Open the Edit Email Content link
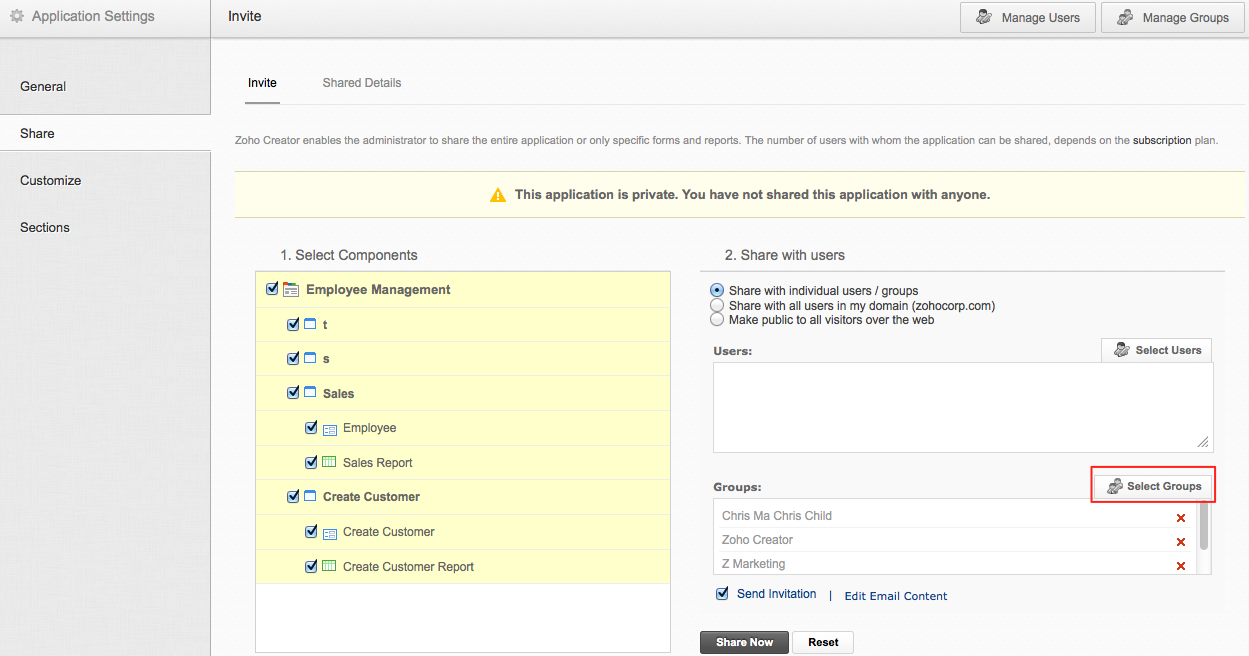Screen dimensions: 1249x656 click(x=895, y=596)
